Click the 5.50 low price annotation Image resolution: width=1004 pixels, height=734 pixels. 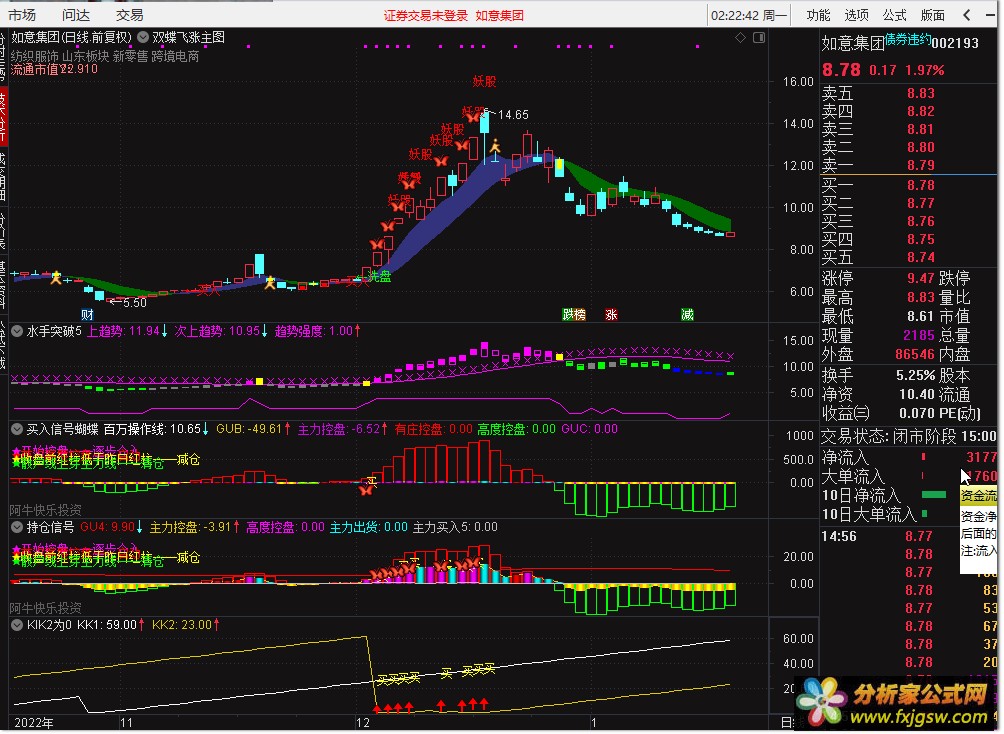click(134, 302)
